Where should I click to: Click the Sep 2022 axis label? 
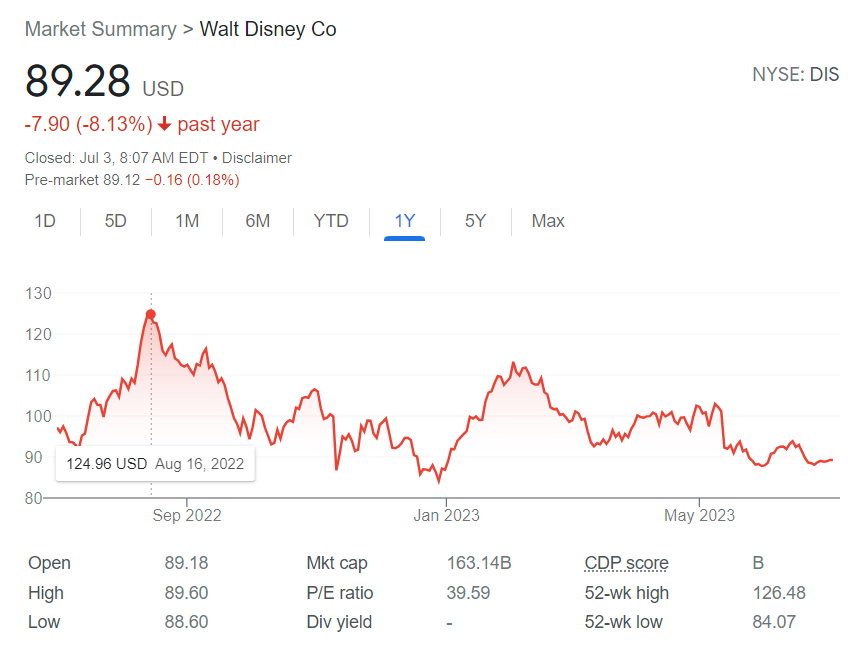click(187, 516)
